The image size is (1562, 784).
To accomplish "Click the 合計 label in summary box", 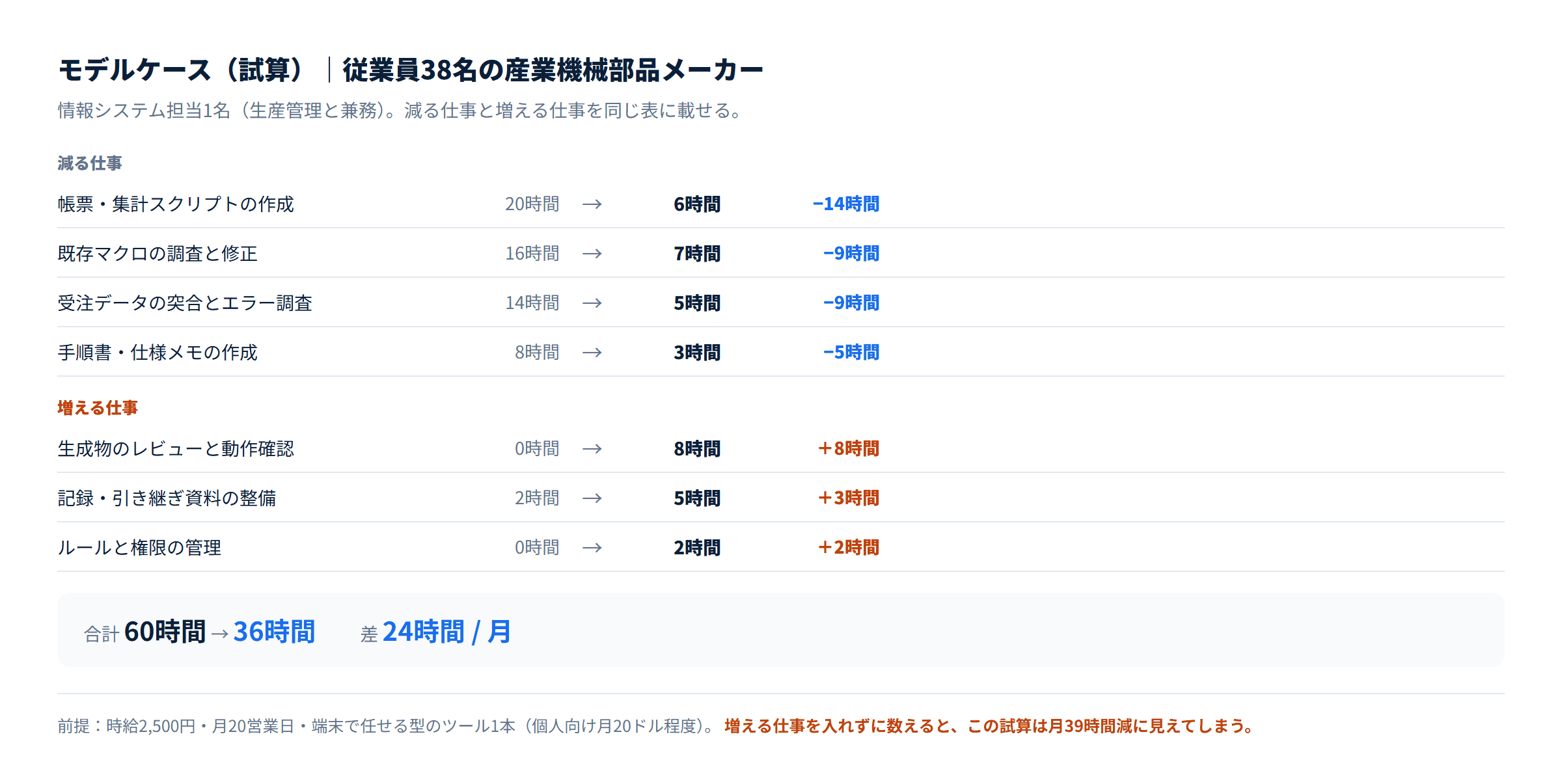I will [102, 634].
